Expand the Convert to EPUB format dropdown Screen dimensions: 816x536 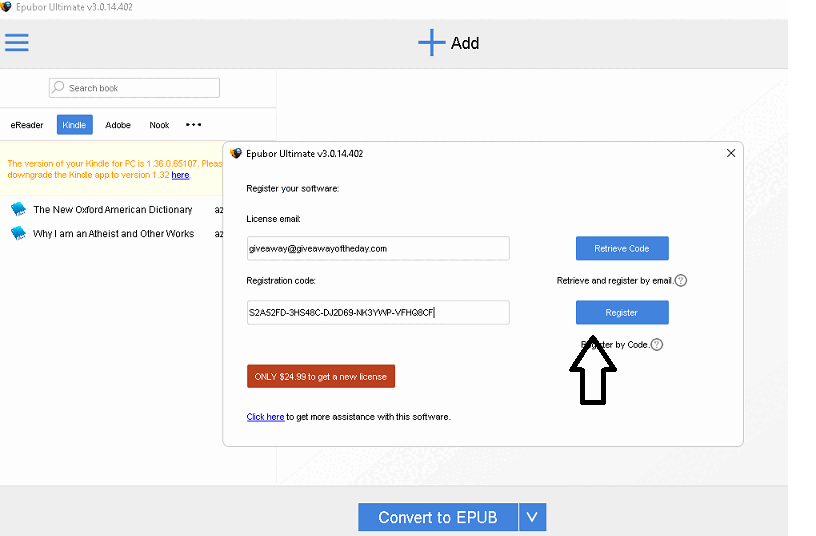[x=532, y=517]
